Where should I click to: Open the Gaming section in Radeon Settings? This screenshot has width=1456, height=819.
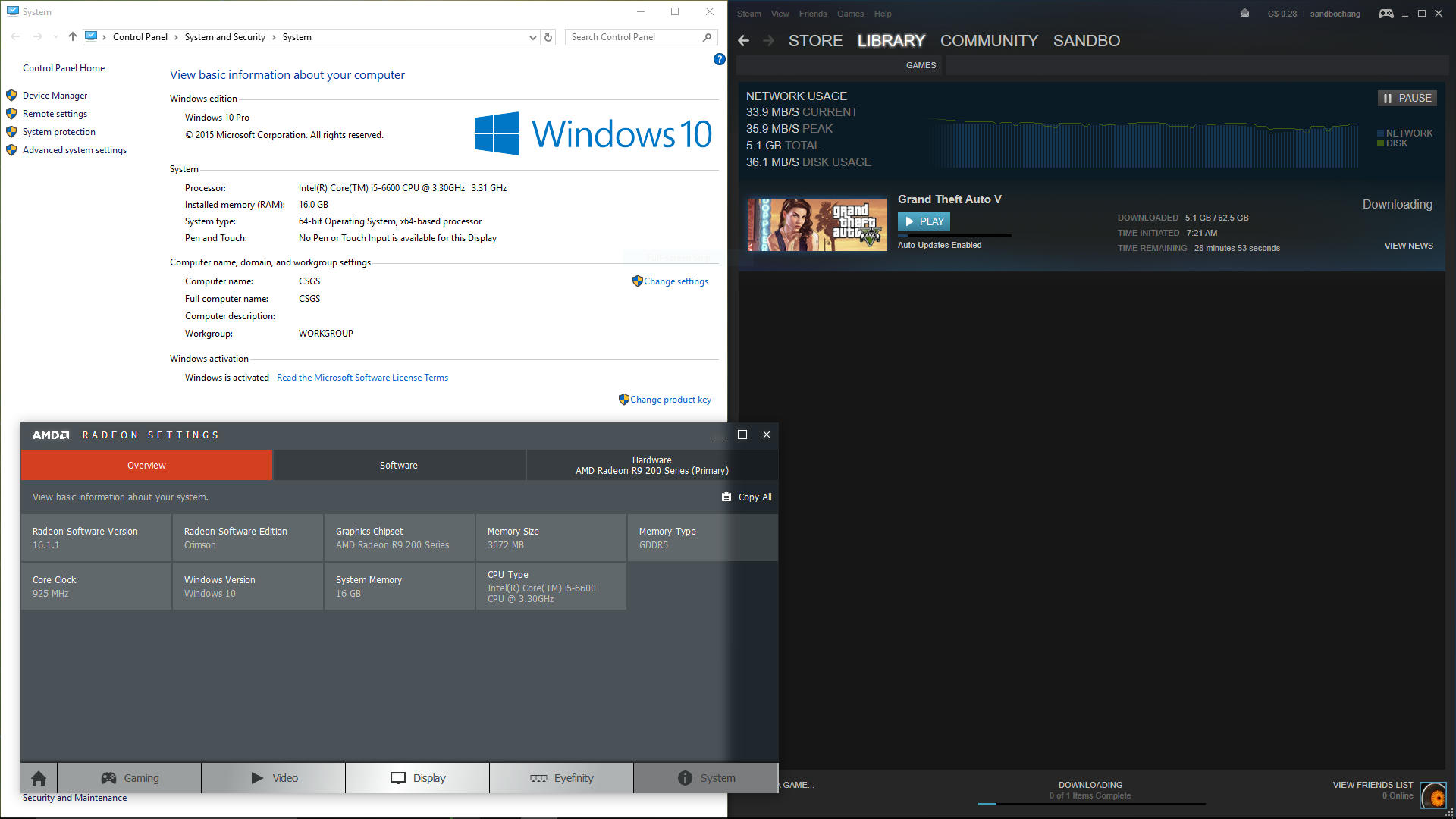pyautogui.click(x=130, y=778)
